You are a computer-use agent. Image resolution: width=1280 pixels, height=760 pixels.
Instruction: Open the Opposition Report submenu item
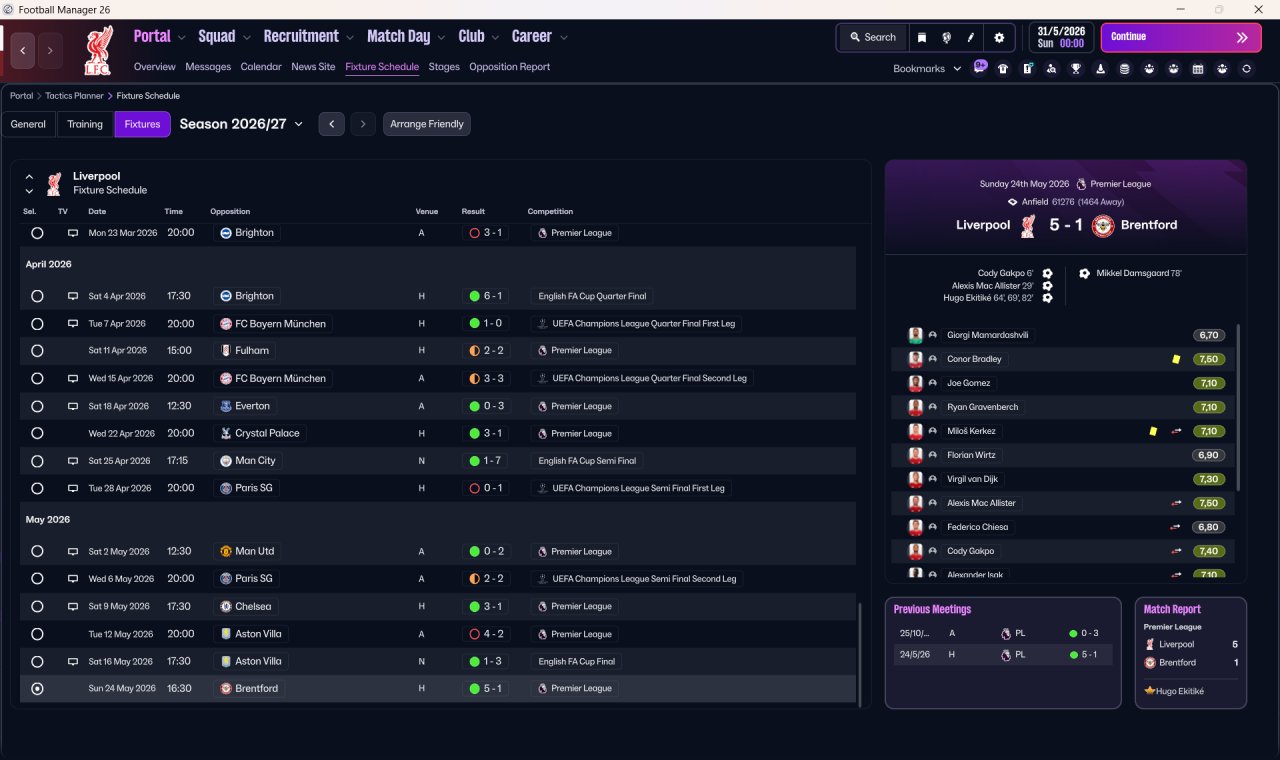pyautogui.click(x=510, y=67)
